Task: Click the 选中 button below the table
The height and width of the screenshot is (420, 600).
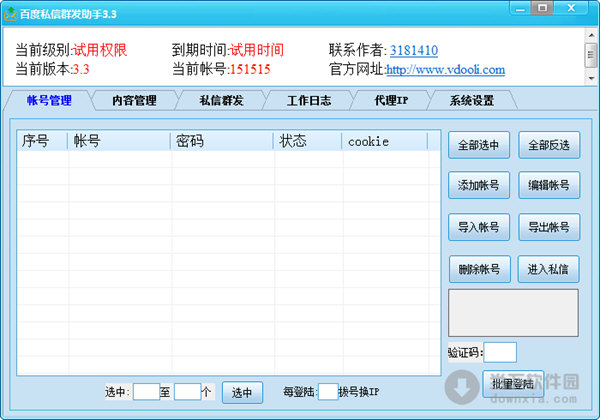Action: [x=242, y=392]
